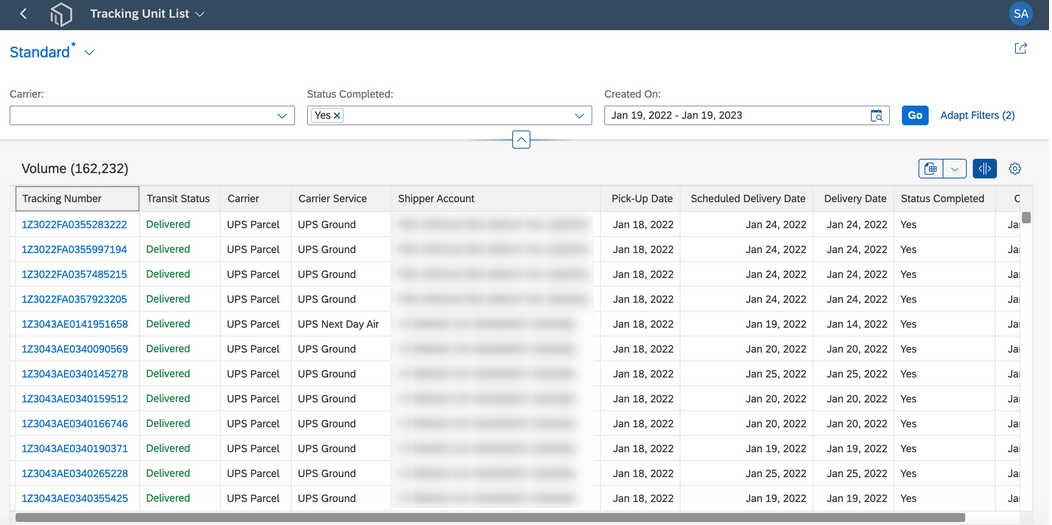
Task: Expand the Status Completed dropdown arrow
Action: point(580,116)
